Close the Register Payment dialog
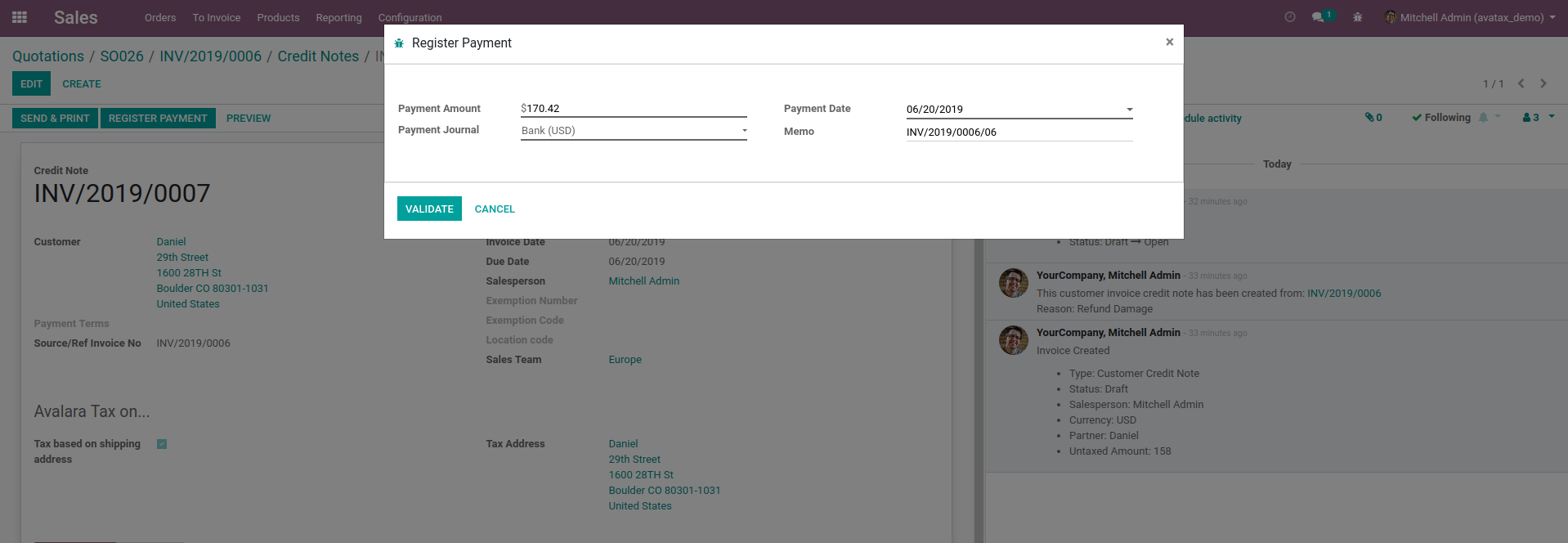Image resolution: width=1568 pixels, height=543 pixels. [x=1169, y=42]
